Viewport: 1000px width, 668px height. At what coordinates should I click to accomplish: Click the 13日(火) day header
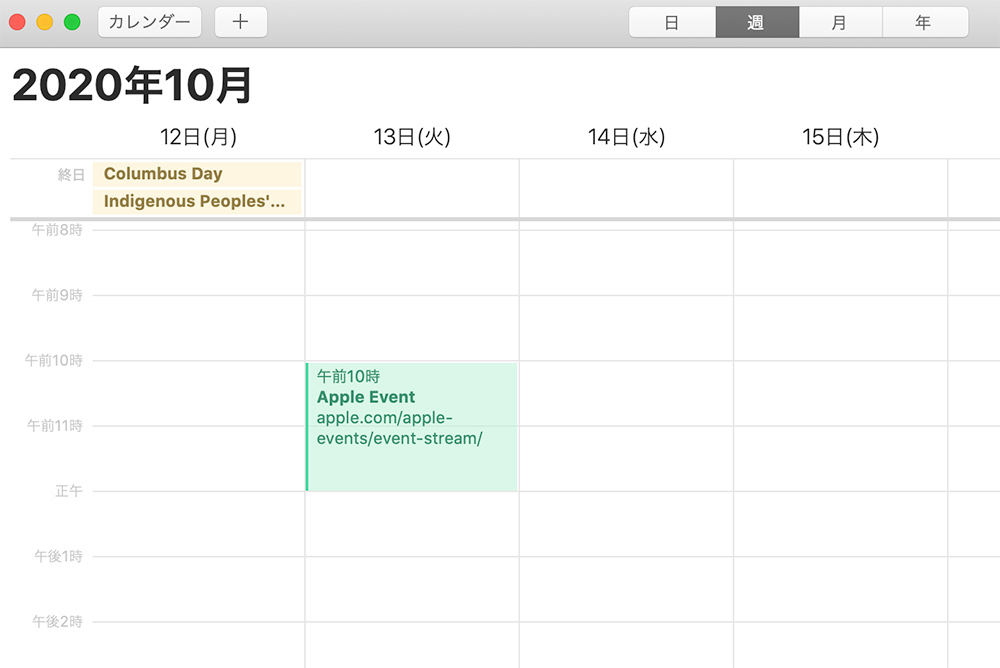412,137
